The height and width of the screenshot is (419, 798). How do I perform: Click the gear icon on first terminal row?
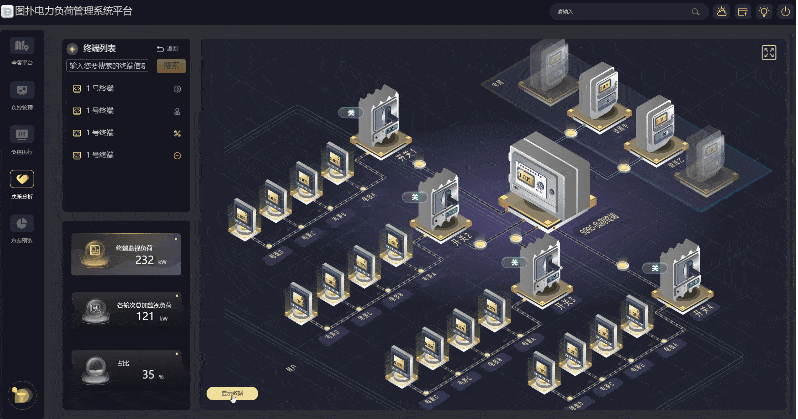click(177, 89)
